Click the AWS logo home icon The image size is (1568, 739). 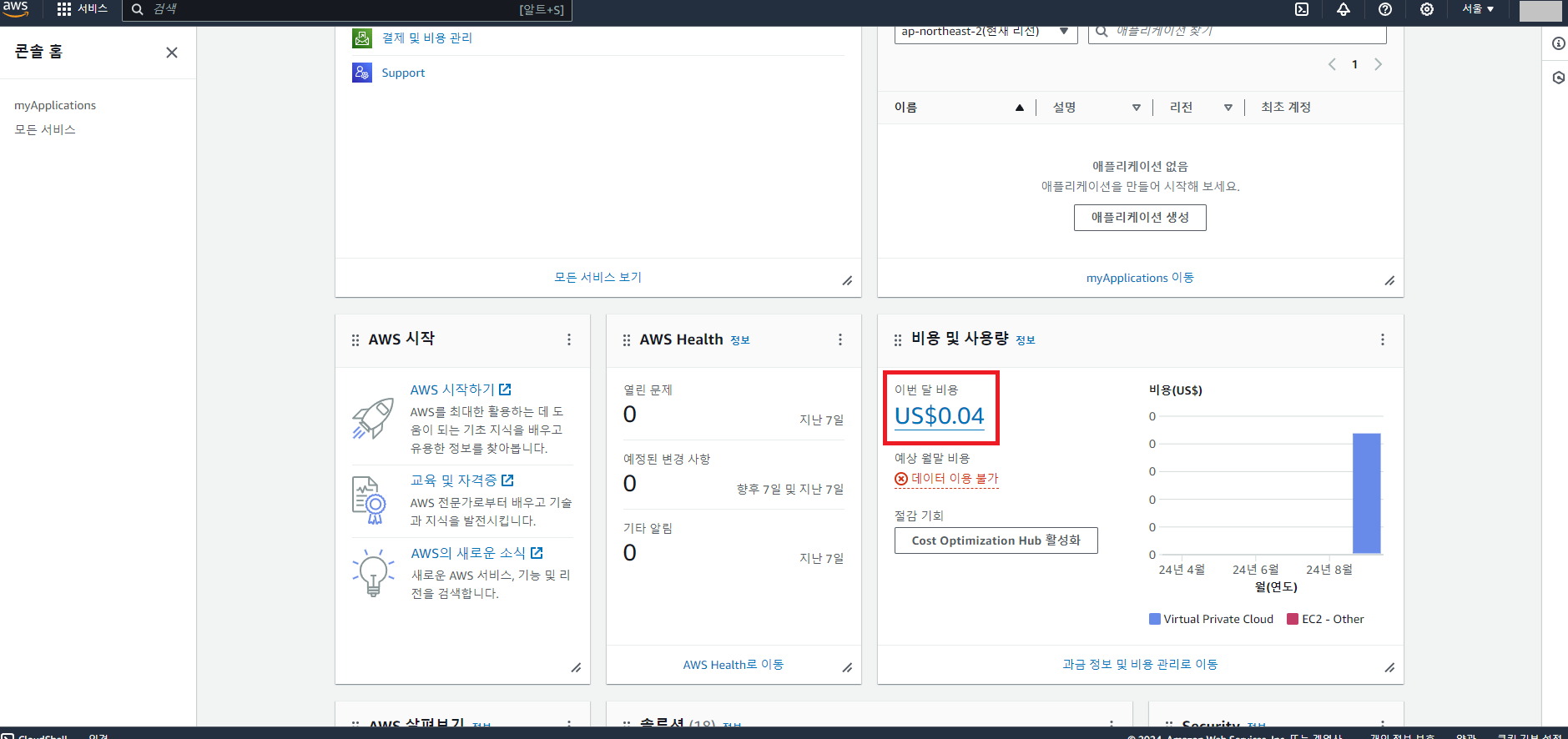(x=15, y=8)
